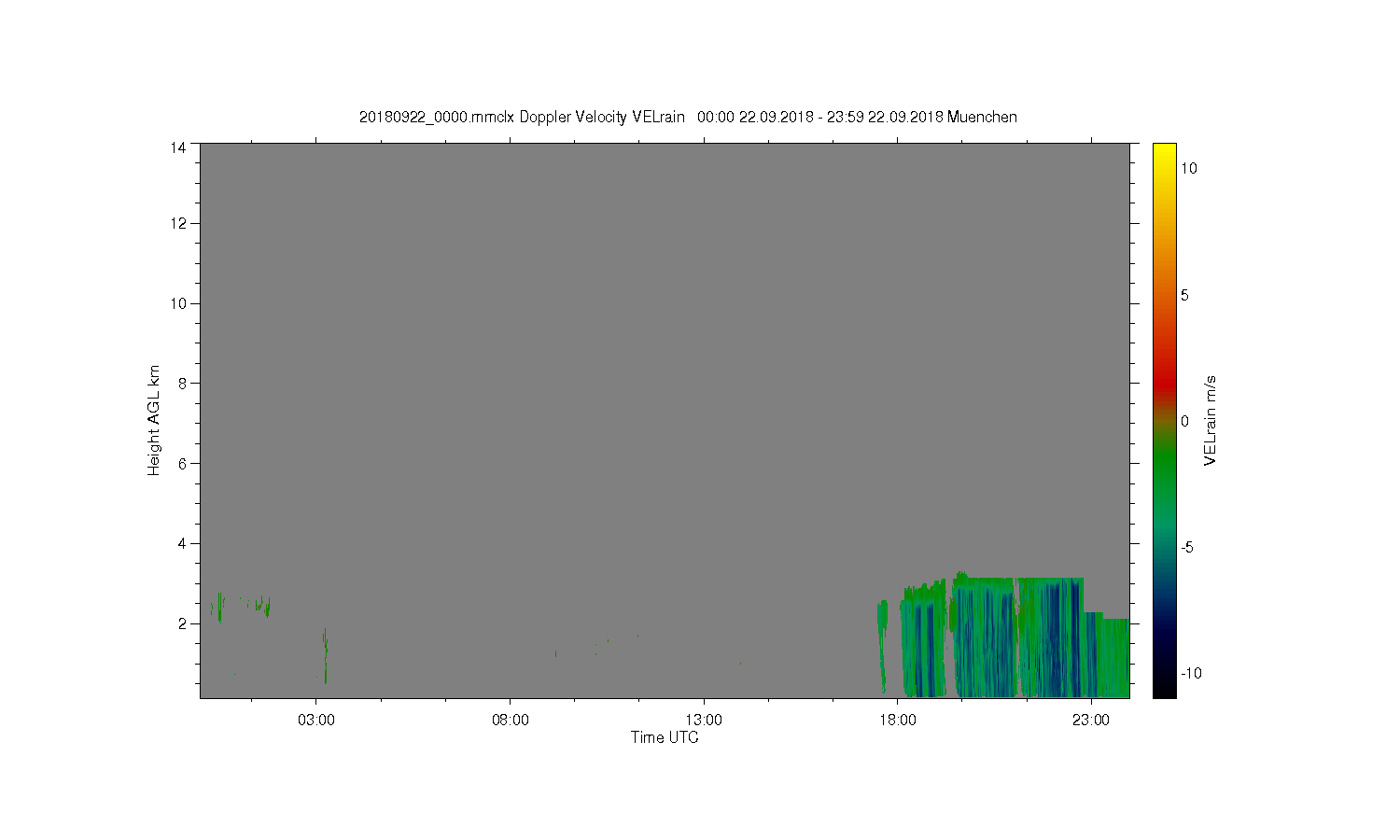1400x840 pixels.
Task: Click the height tick label 8
Action: 183,383
